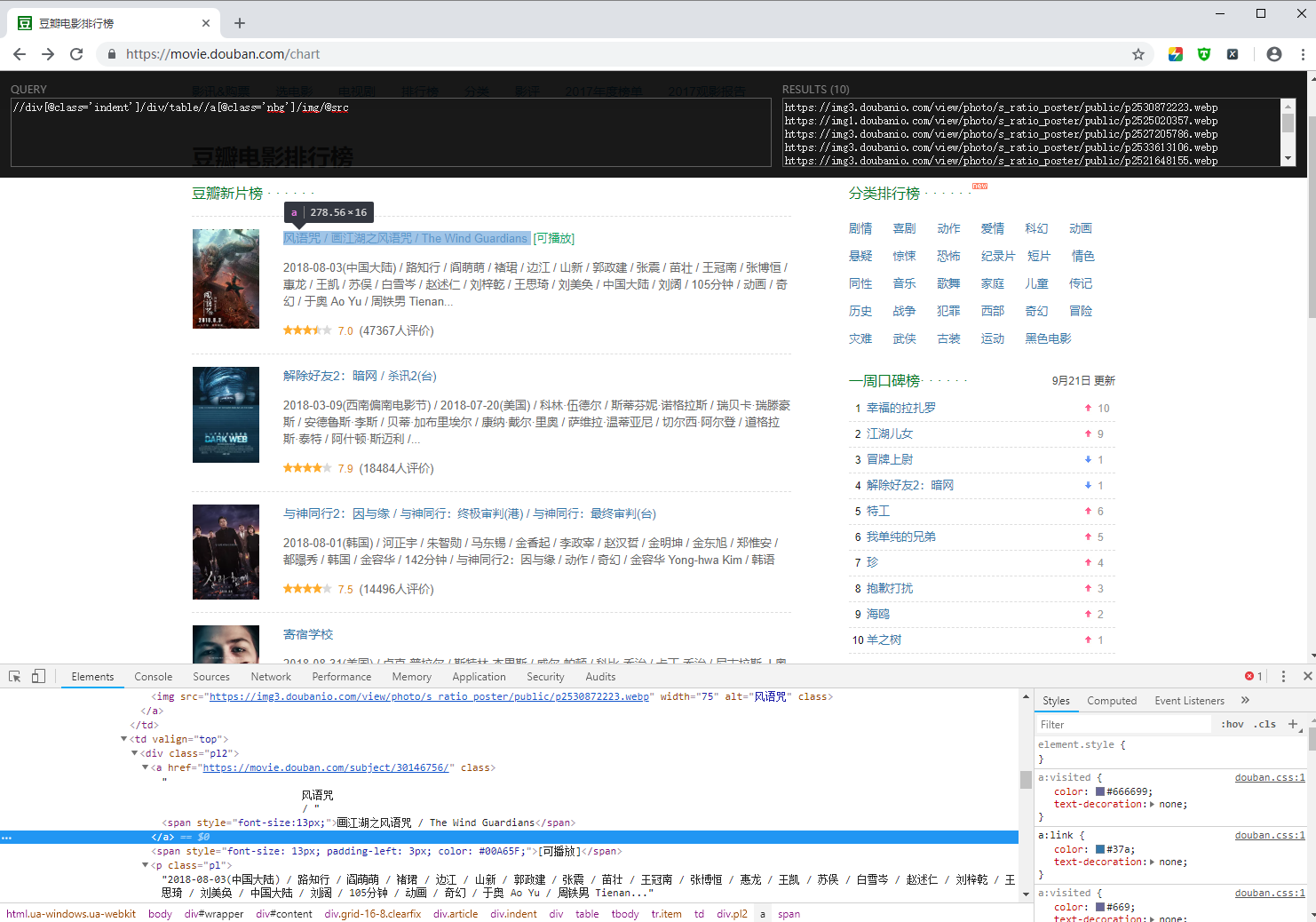Open the Chrome profile menu

pyautogui.click(x=1274, y=54)
